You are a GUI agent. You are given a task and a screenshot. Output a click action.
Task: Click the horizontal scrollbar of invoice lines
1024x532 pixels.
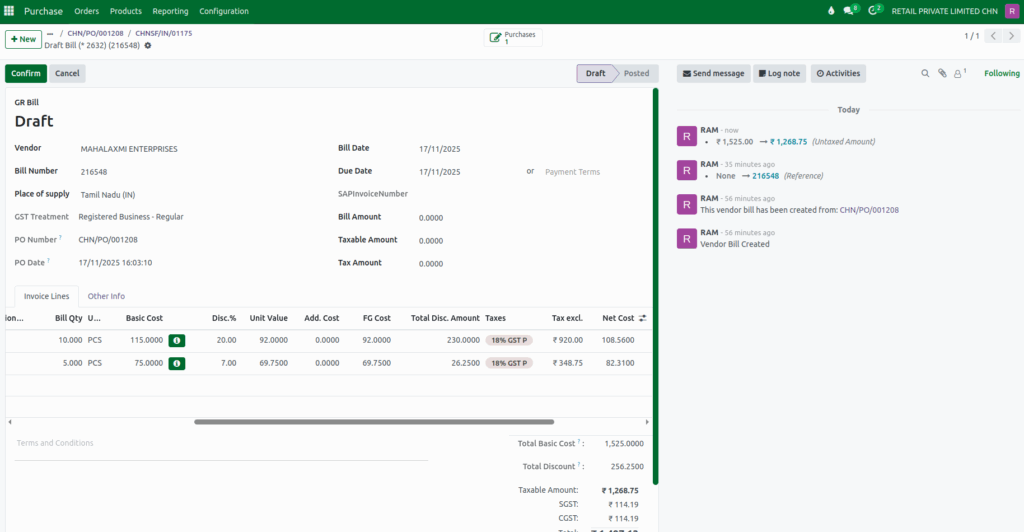[x=374, y=422]
